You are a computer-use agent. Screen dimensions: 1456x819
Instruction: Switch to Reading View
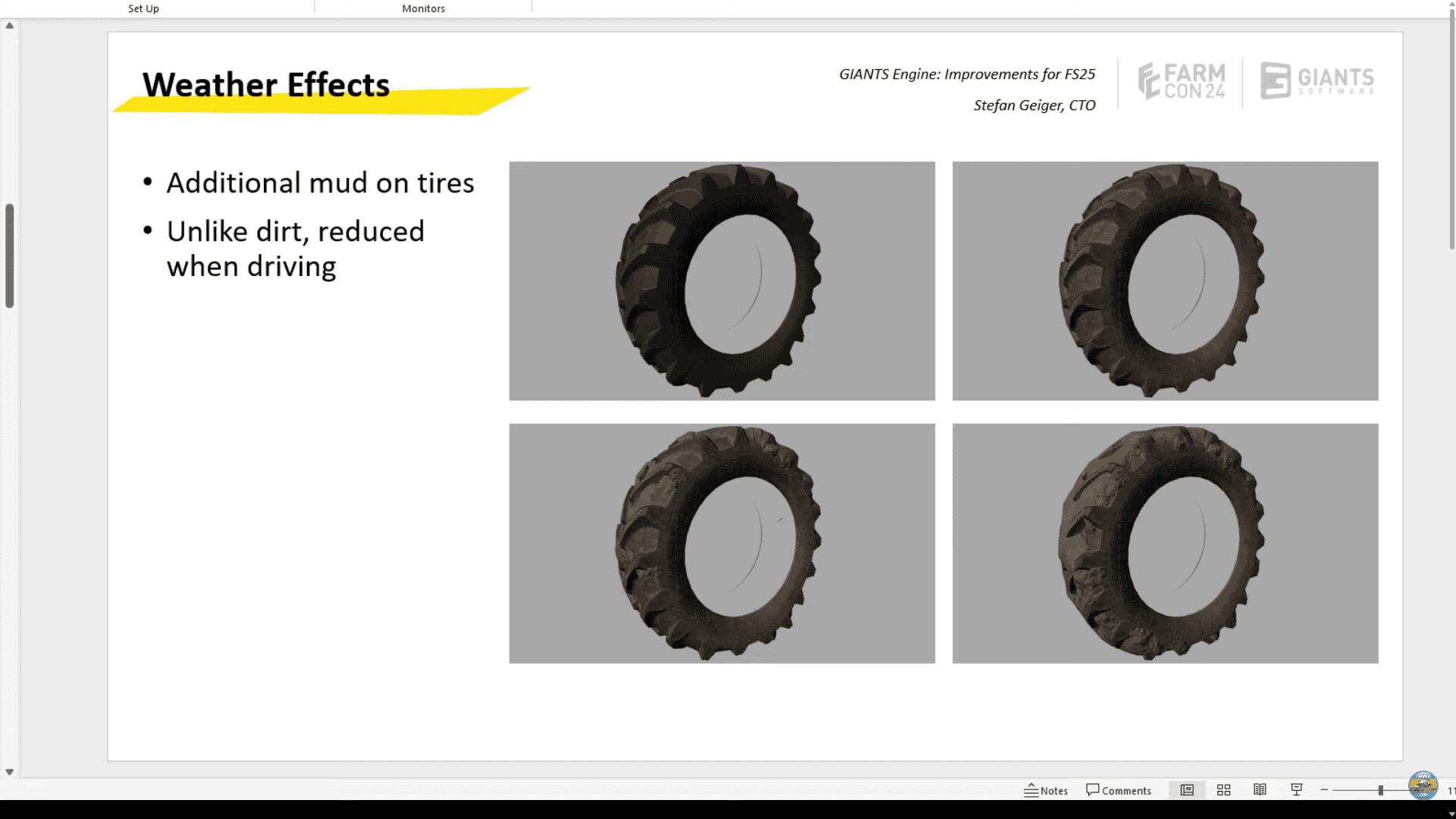[1260, 790]
